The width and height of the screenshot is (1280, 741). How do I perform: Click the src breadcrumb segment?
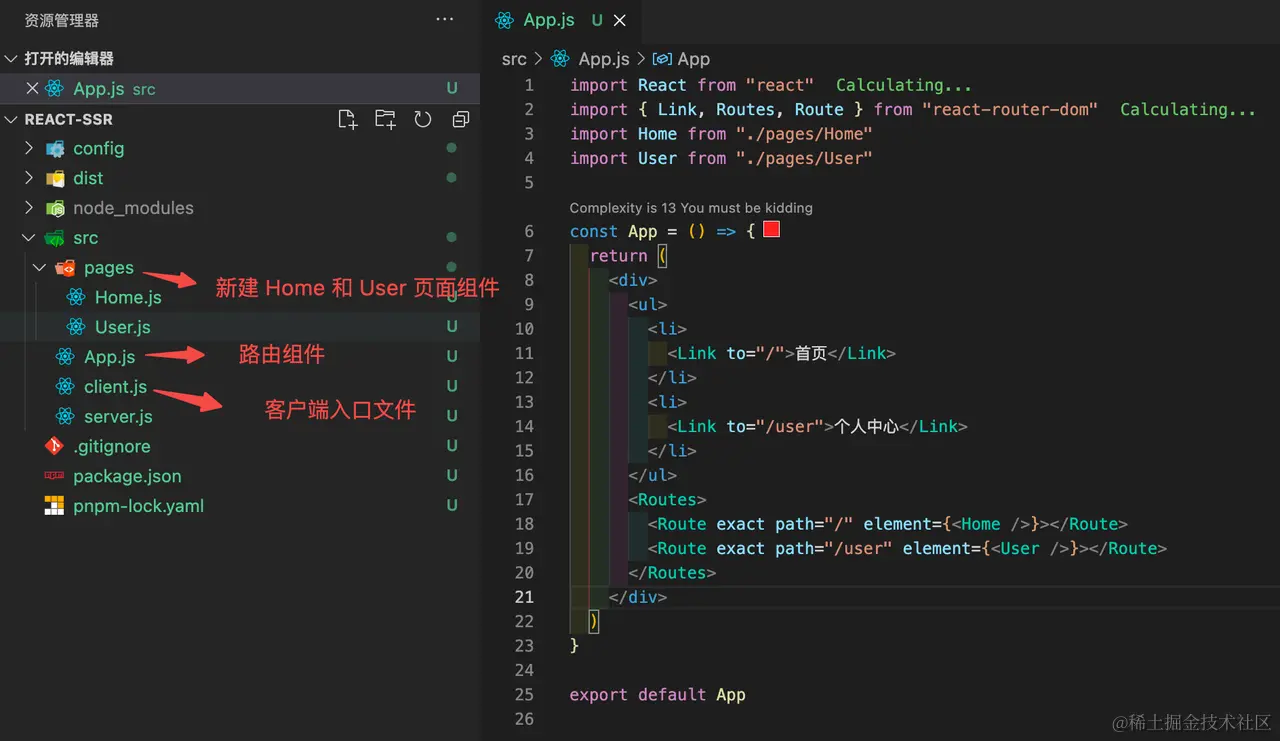click(x=514, y=59)
